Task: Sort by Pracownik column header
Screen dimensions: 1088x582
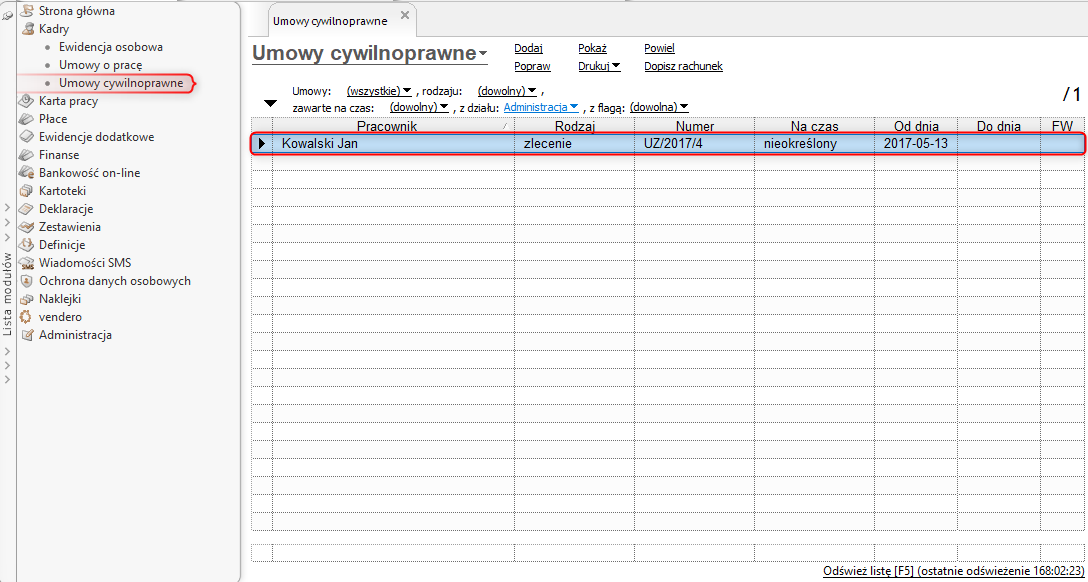Action: coord(393,126)
